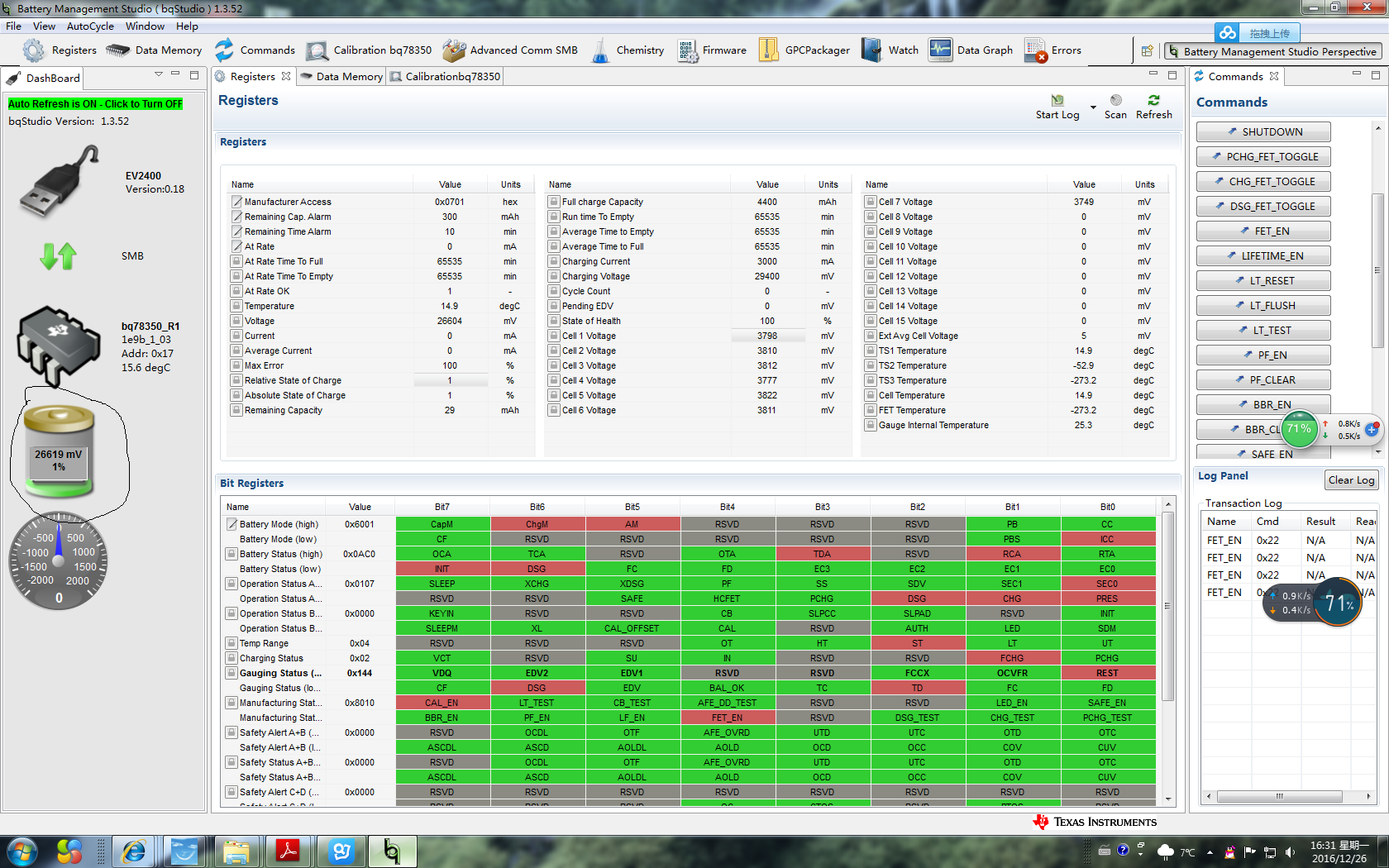Open Windows Start menu

click(x=21, y=851)
